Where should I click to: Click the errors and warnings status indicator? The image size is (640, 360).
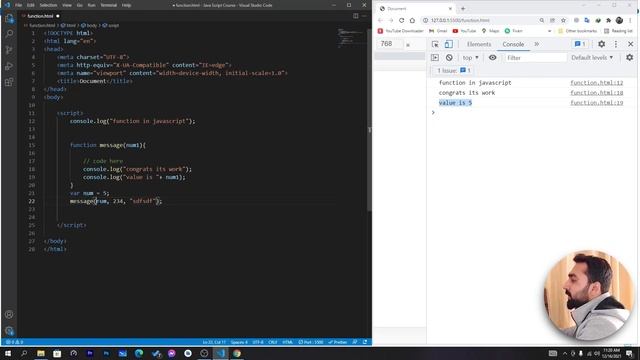[14, 342]
